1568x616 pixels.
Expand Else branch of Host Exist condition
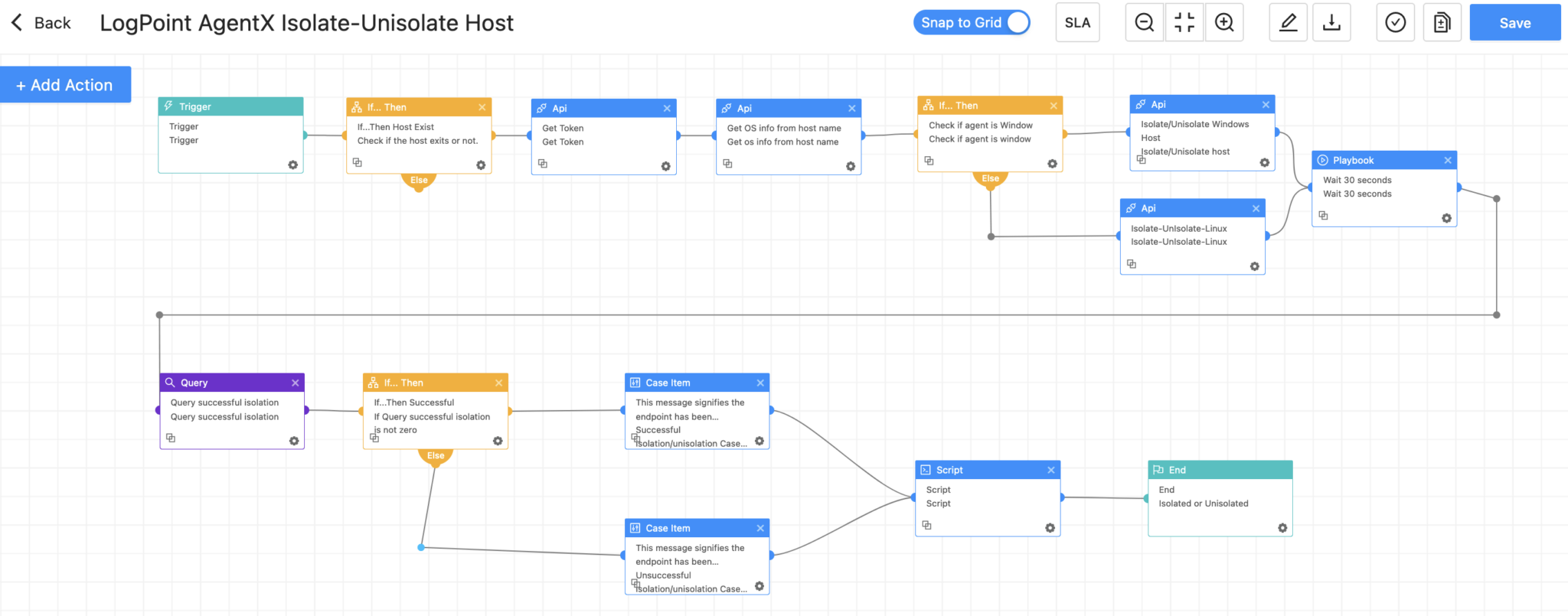pos(419,181)
